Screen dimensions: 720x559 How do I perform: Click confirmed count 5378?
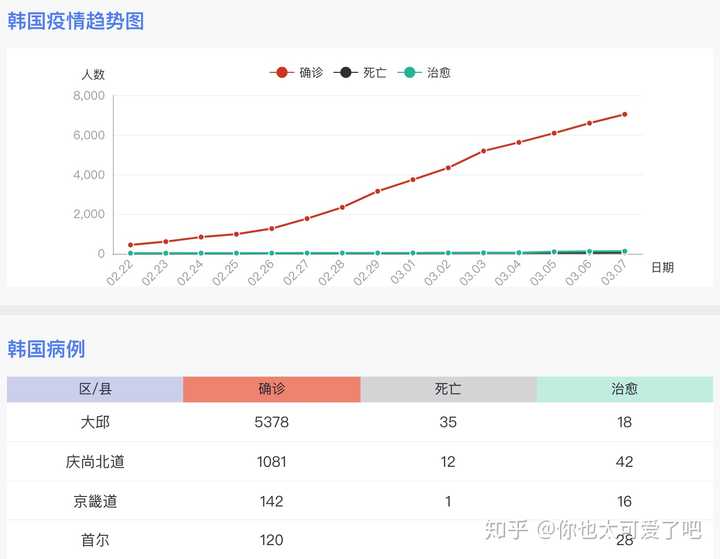(271, 422)
